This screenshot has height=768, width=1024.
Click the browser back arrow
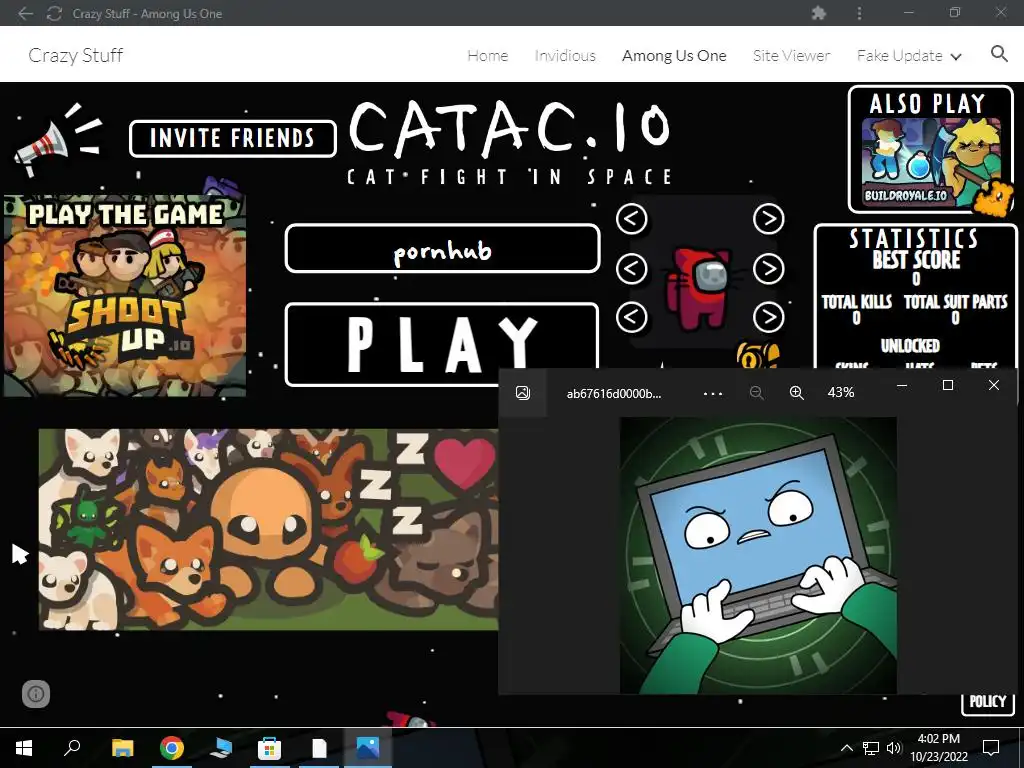coord(25,13)
